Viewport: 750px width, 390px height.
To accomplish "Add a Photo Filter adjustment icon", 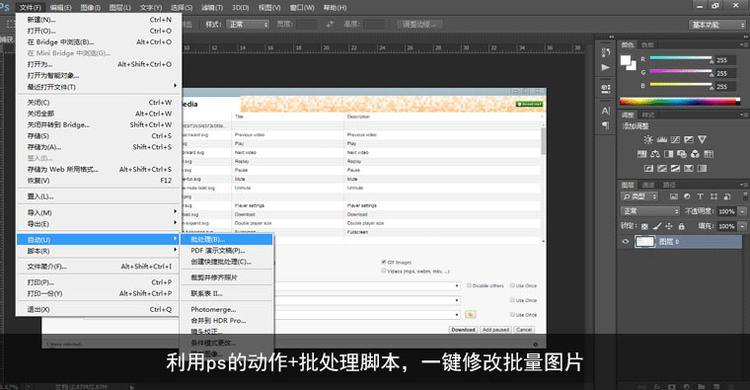I will pyautogui.click(x=682, y=154).
